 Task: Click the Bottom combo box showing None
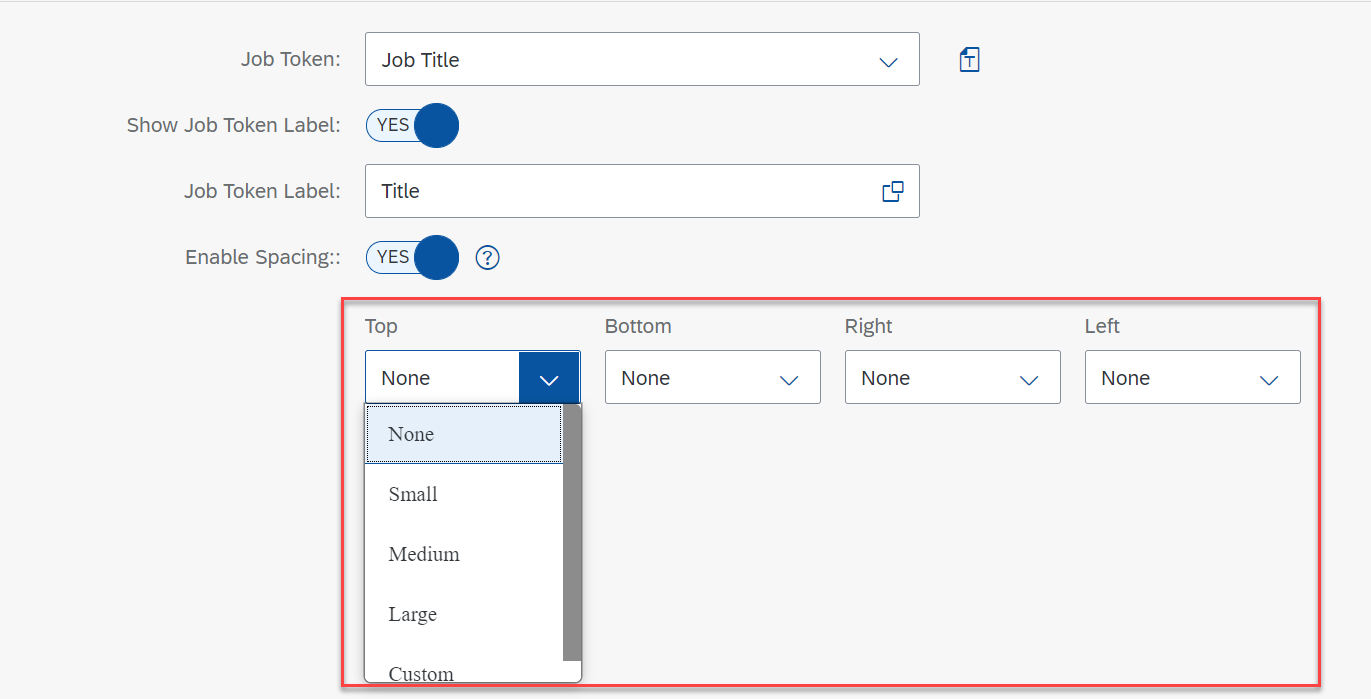pos(712,377)
